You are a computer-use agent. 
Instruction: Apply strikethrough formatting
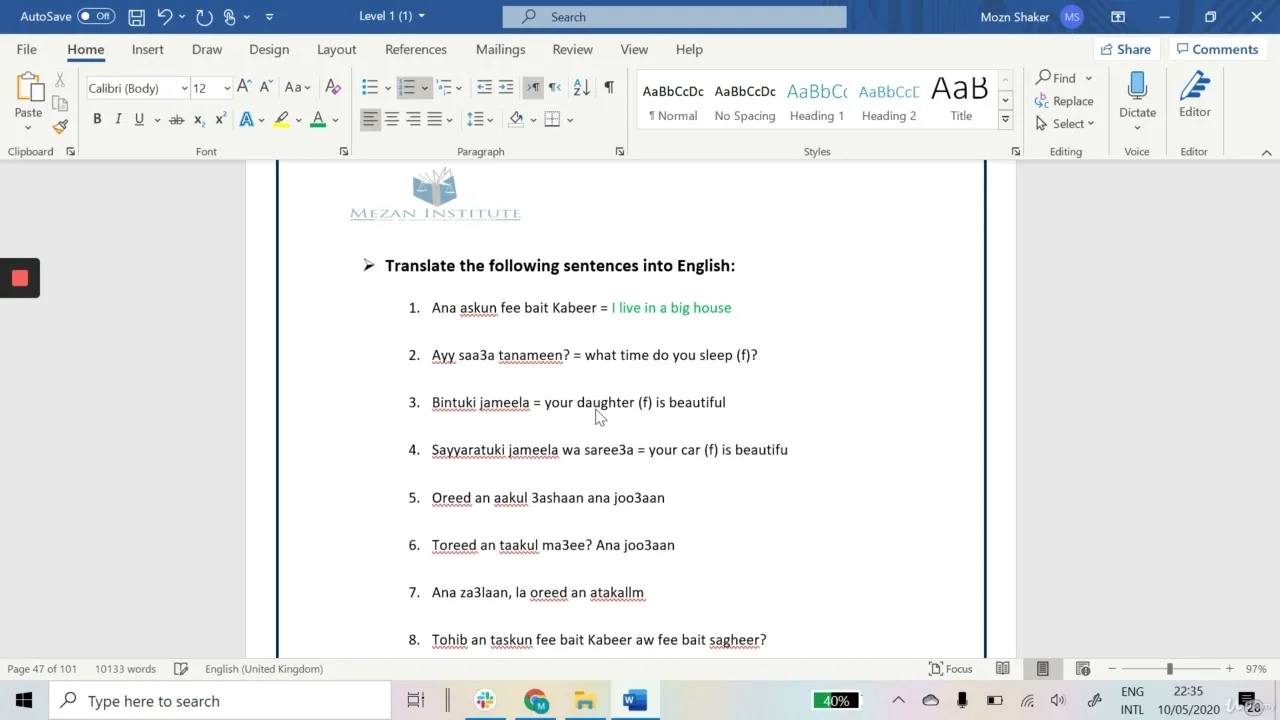pyautogui.click(x=176, y=120)
